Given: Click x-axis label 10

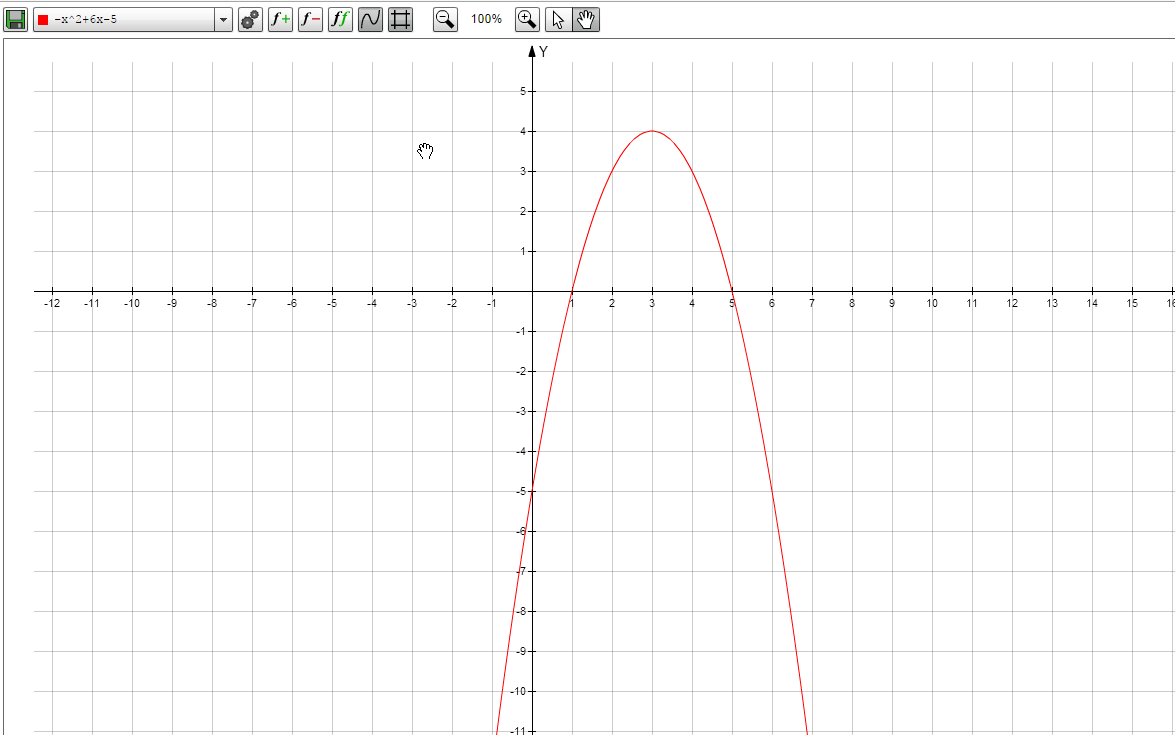Looking at the screenshot, I should pos(932,303).
